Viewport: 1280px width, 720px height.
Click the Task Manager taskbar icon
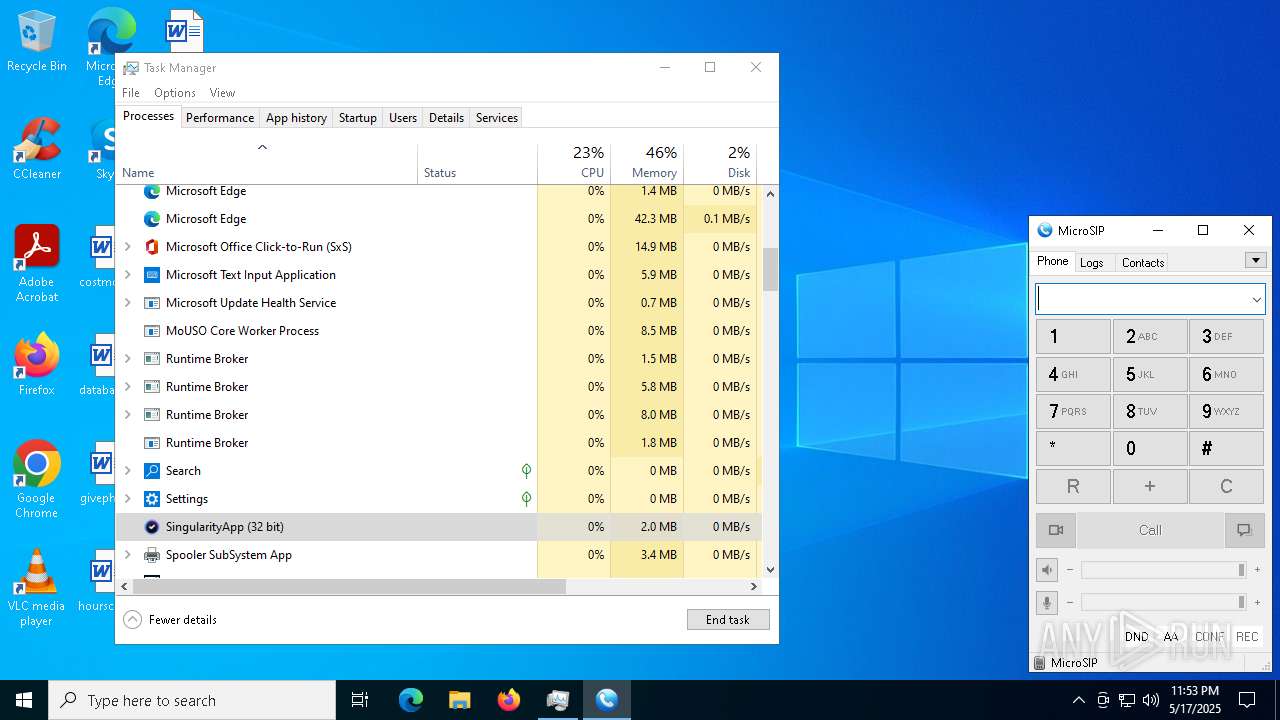click(557, 700)
